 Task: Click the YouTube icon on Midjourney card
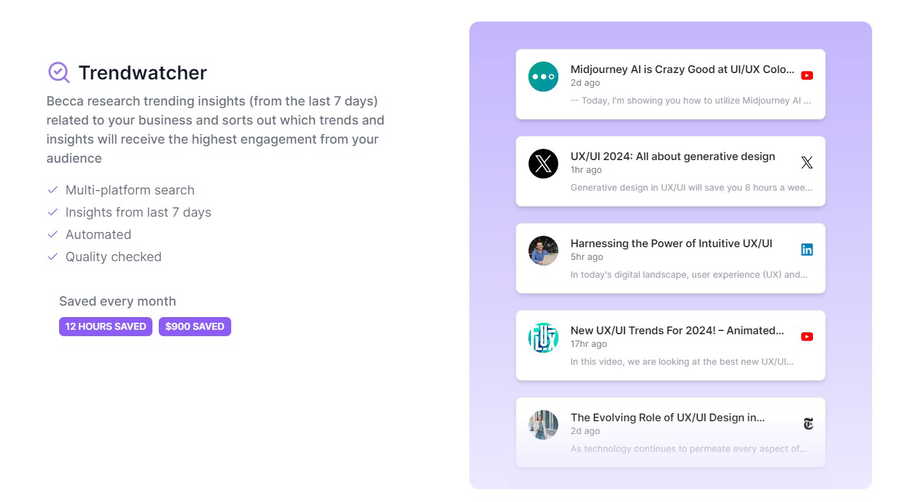tap(806, 76)
